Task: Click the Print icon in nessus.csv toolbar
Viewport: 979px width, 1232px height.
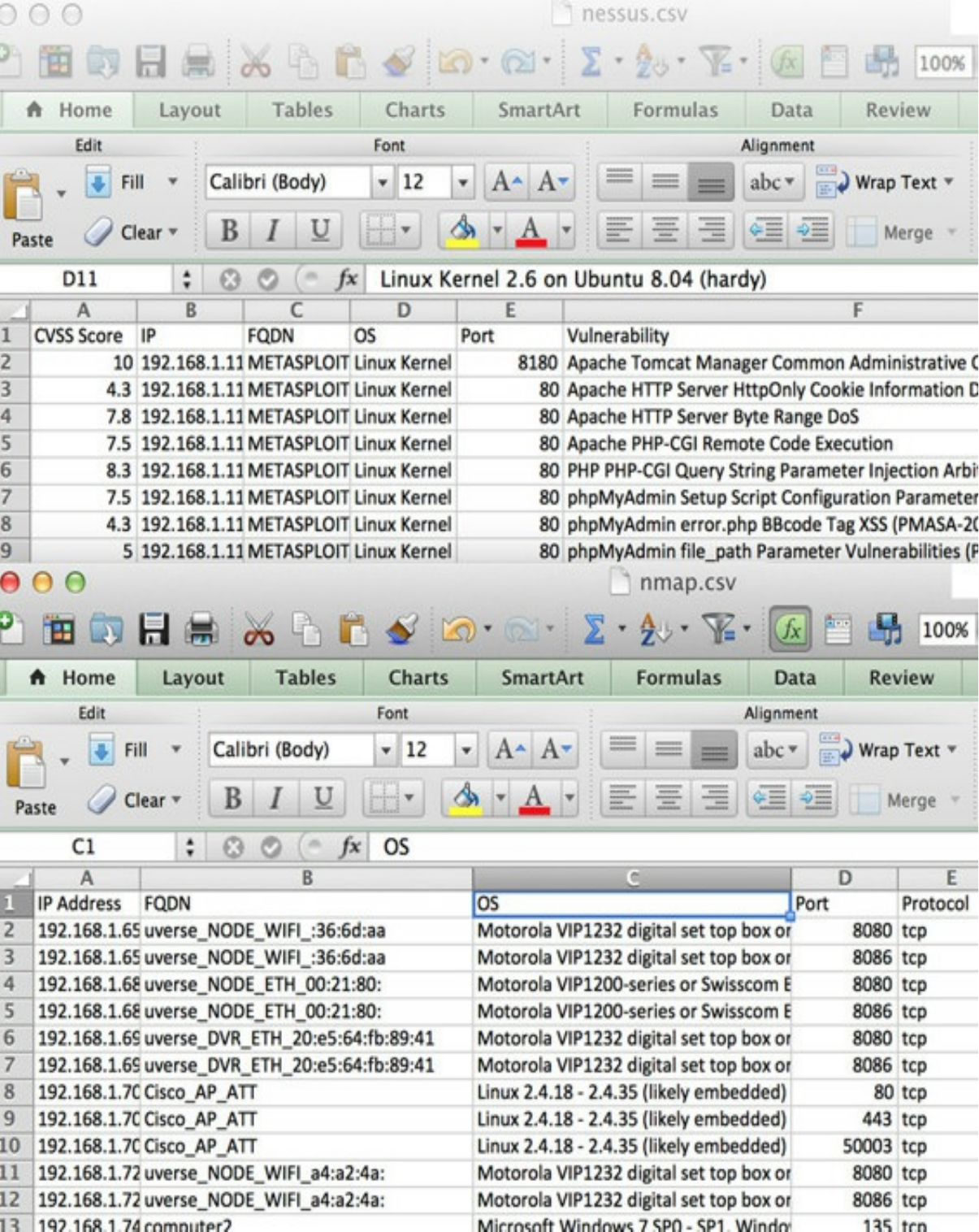Action: point(198,63)
